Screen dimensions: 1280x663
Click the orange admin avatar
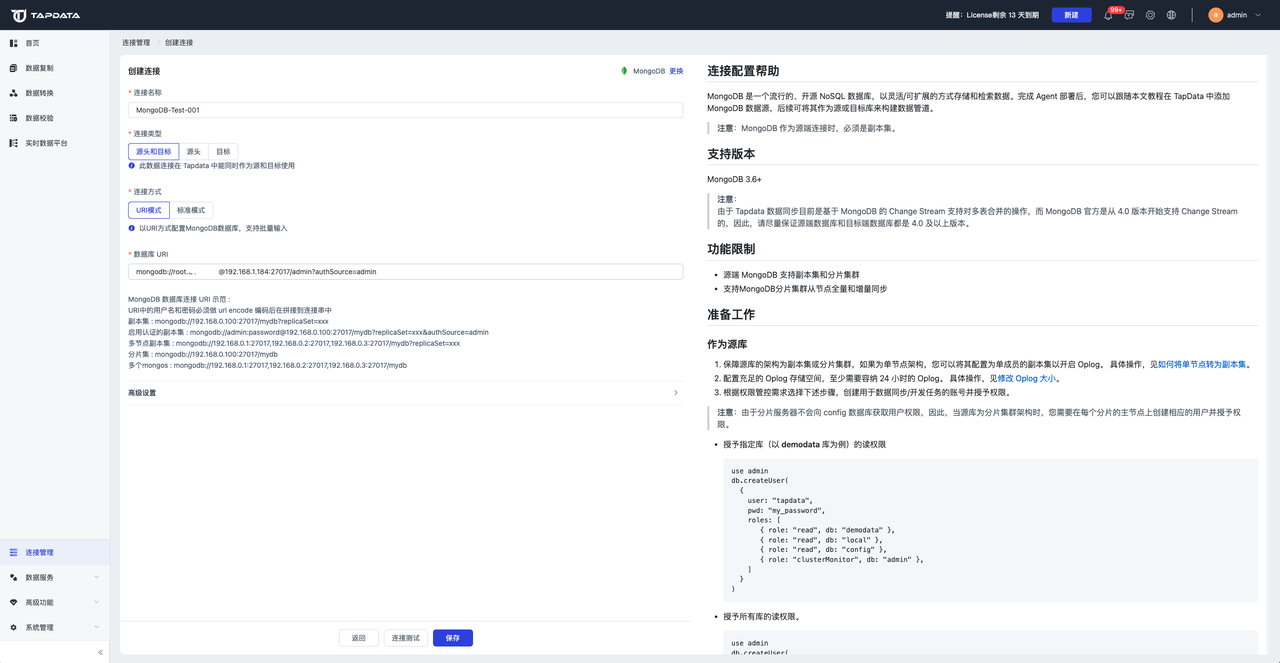(1215, 15)
